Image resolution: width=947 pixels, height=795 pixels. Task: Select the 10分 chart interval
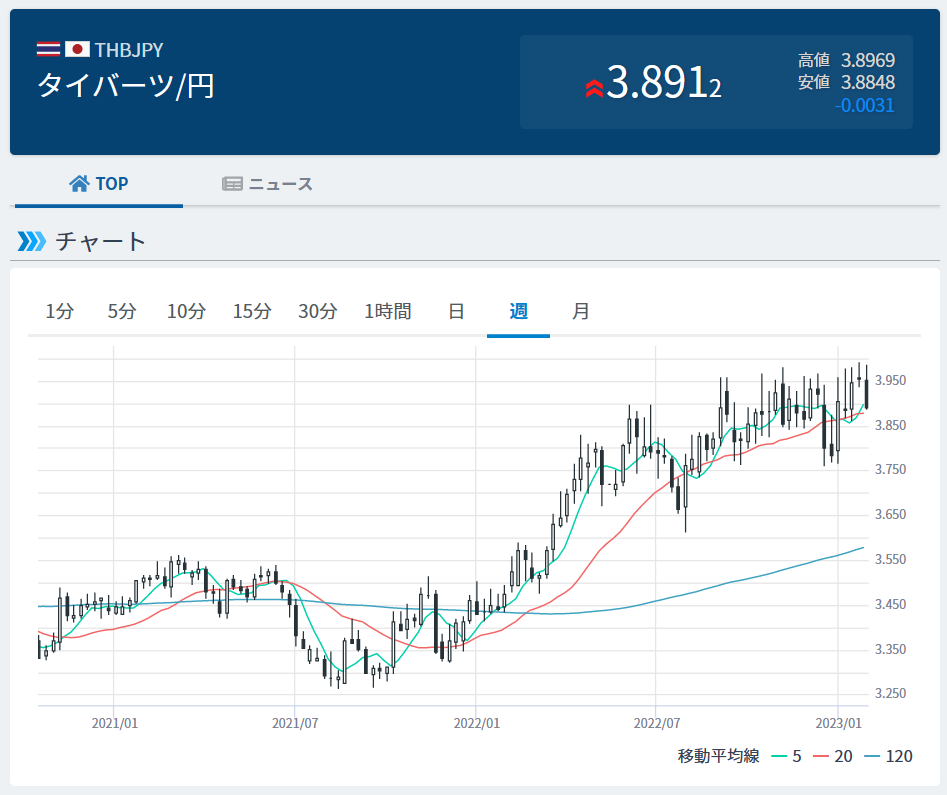(186, 311)
